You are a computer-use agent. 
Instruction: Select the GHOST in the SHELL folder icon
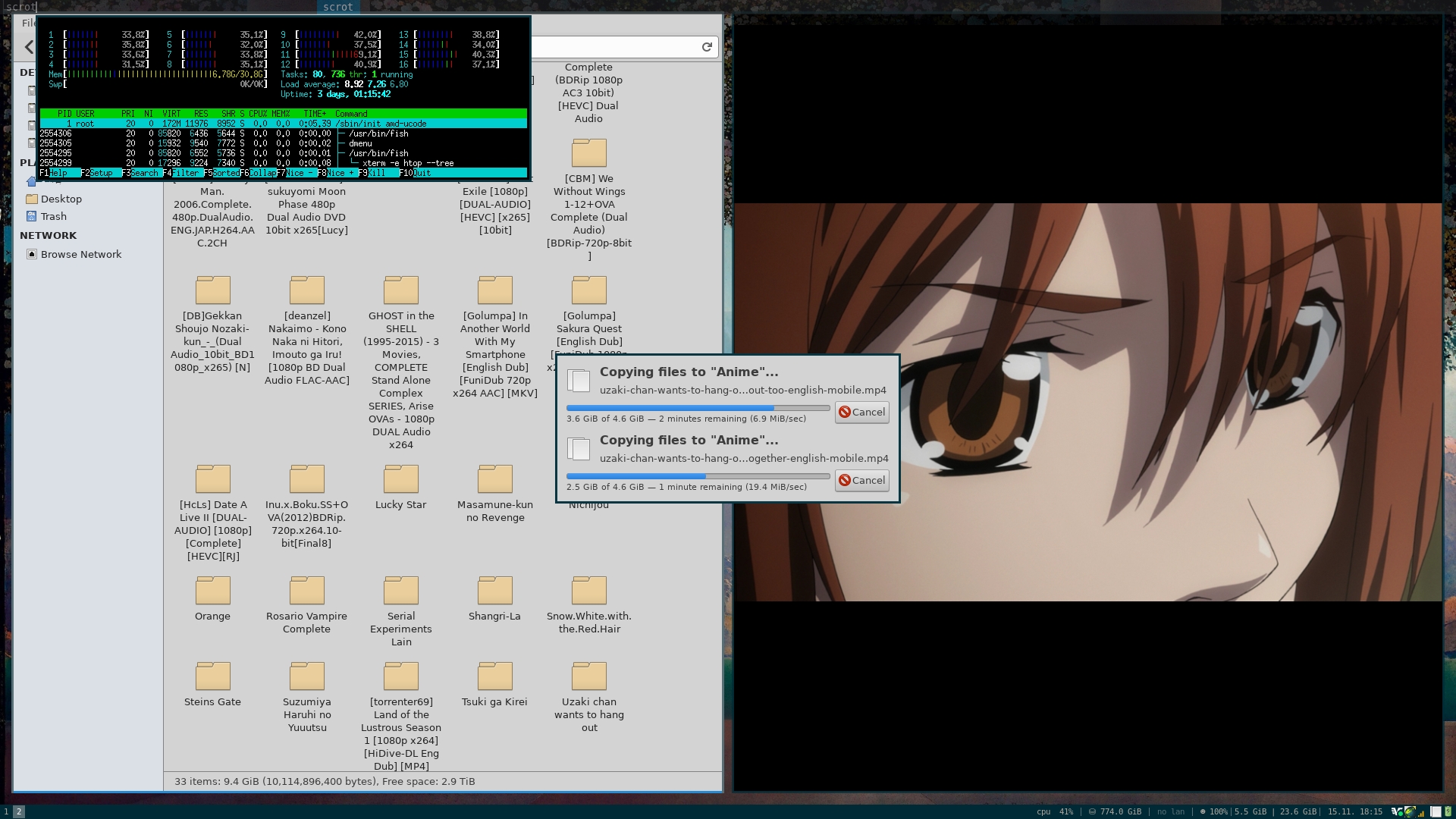point(400,290)
